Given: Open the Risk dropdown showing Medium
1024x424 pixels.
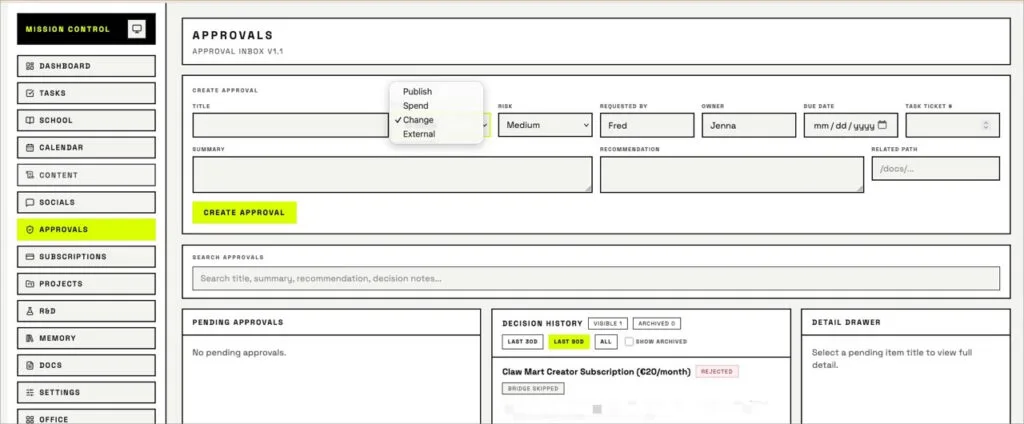Looking at the screenshot, I should (545, 125).
